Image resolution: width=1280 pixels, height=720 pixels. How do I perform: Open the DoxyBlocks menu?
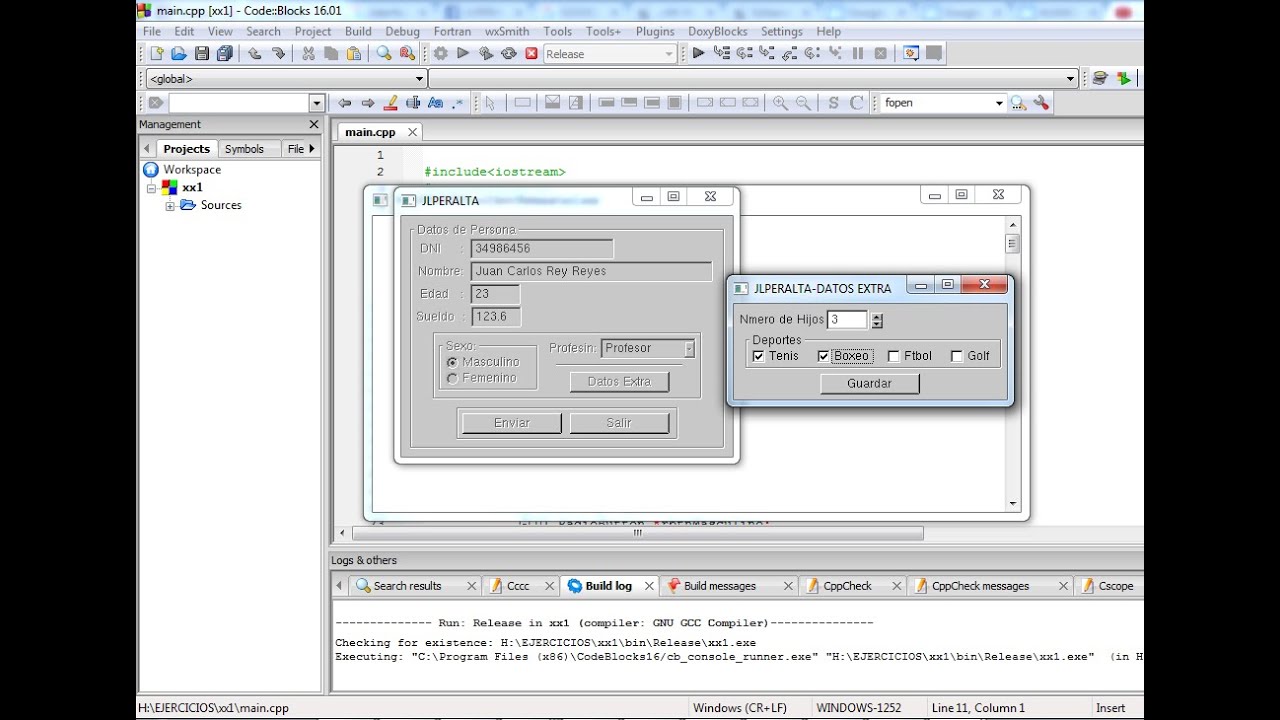(718, 31)
